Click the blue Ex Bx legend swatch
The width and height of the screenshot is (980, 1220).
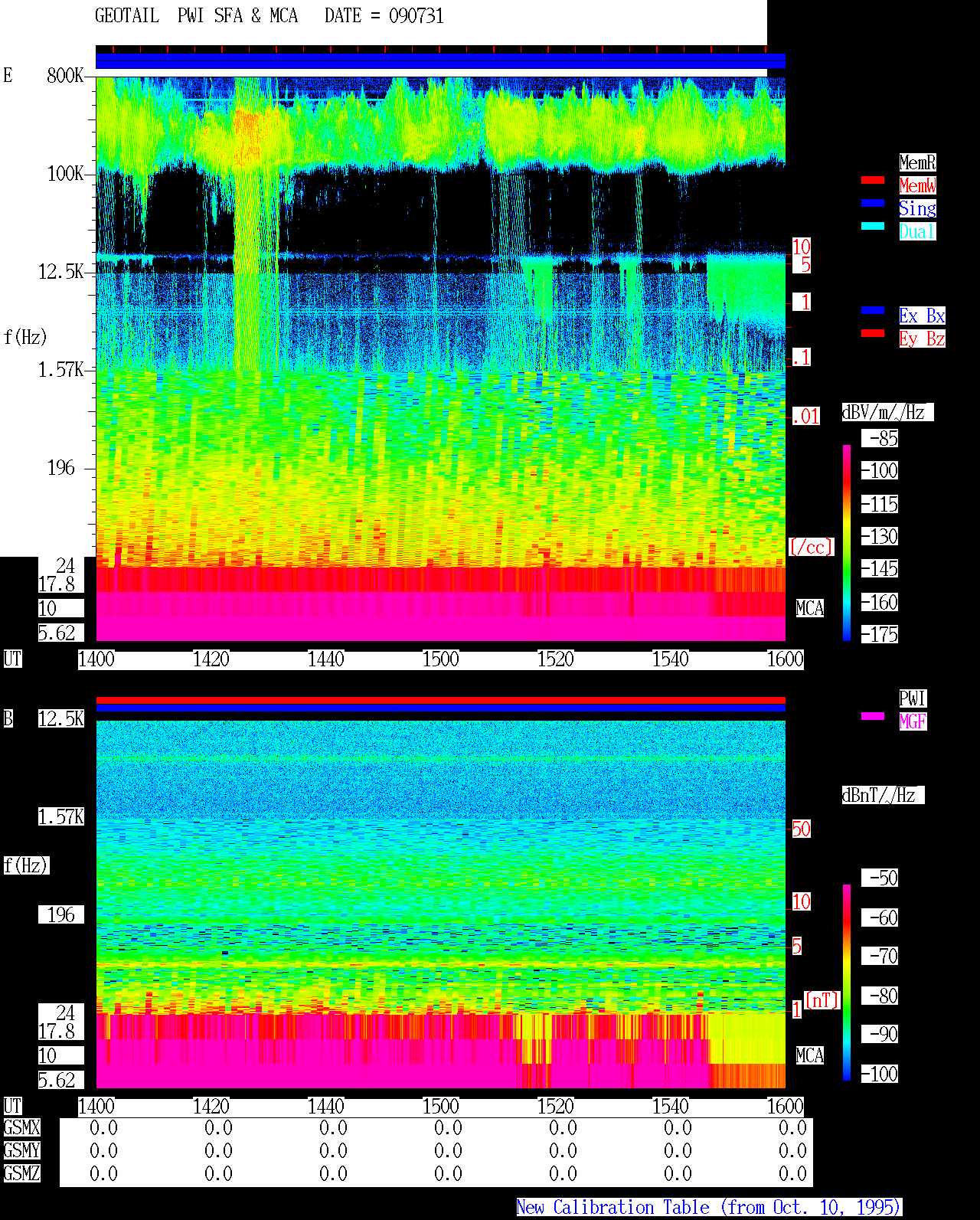[873, 310]
